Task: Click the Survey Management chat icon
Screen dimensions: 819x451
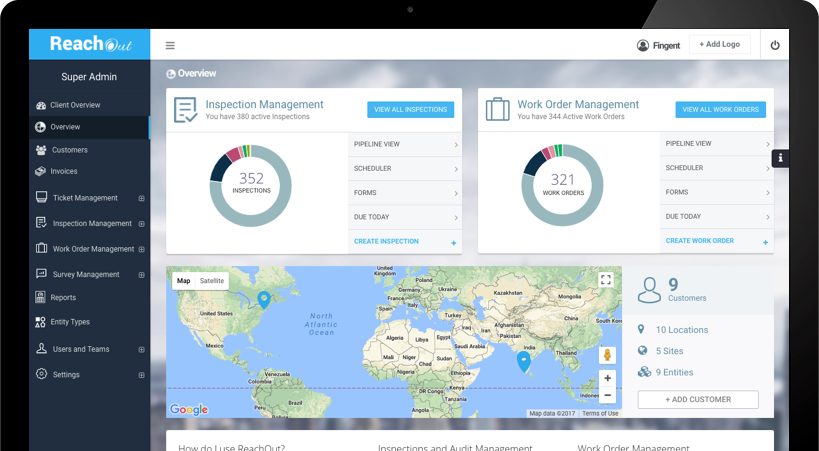Action: pyautogui.click(x=41, y=274)
